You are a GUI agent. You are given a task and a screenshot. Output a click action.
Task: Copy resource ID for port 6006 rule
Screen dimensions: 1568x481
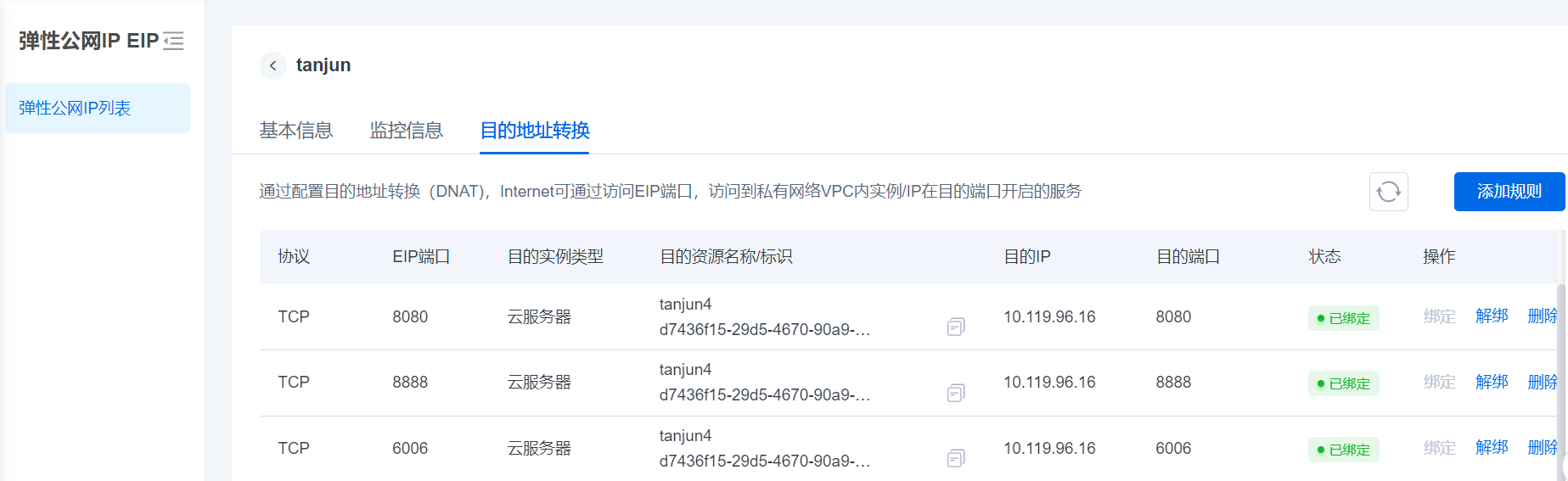pos(956,458)
